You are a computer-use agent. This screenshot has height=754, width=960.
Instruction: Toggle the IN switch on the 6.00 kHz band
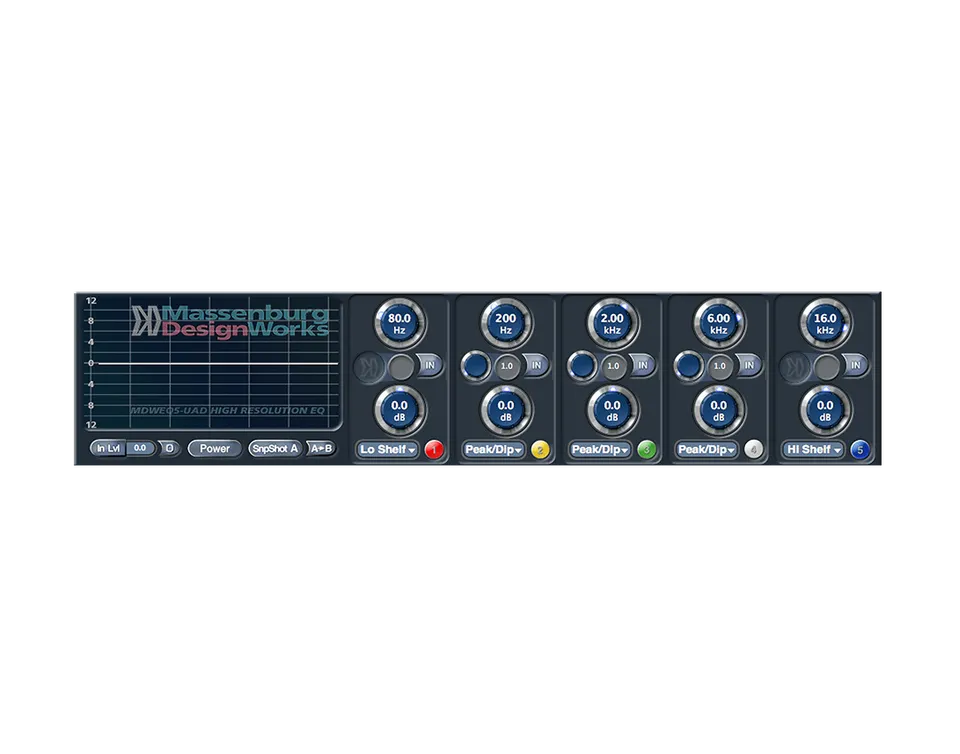tap(749, 365)
